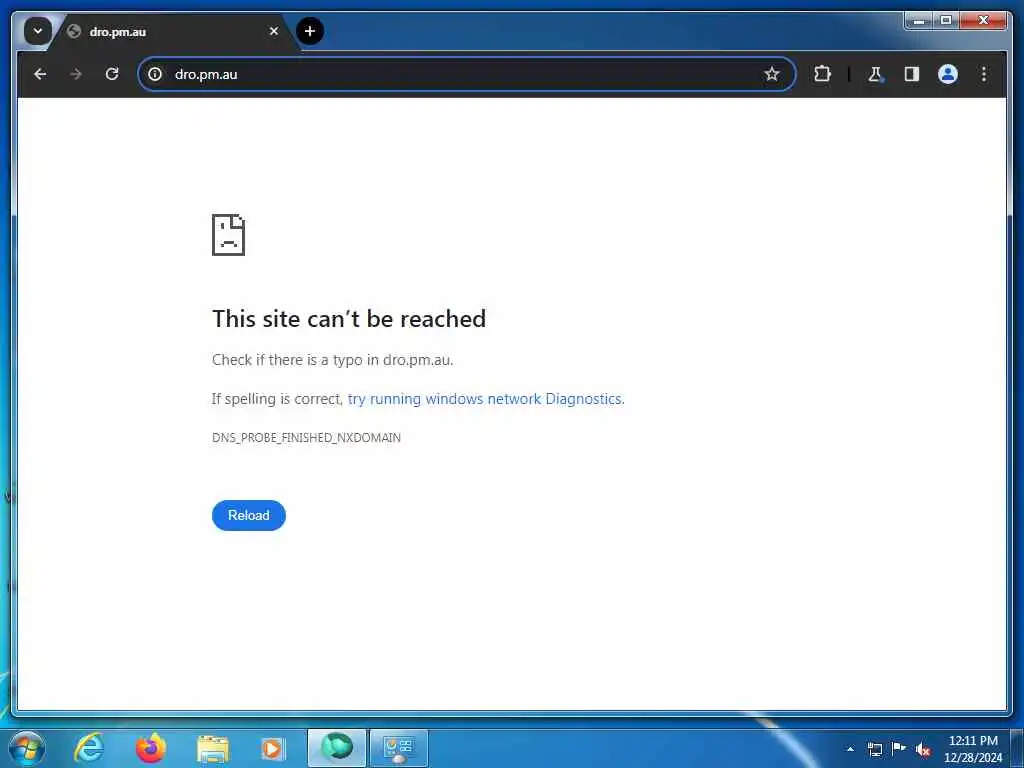The image size is (1024, 768).
Task: Show hidden tray icons arrow
Action: tap(850, 749)
